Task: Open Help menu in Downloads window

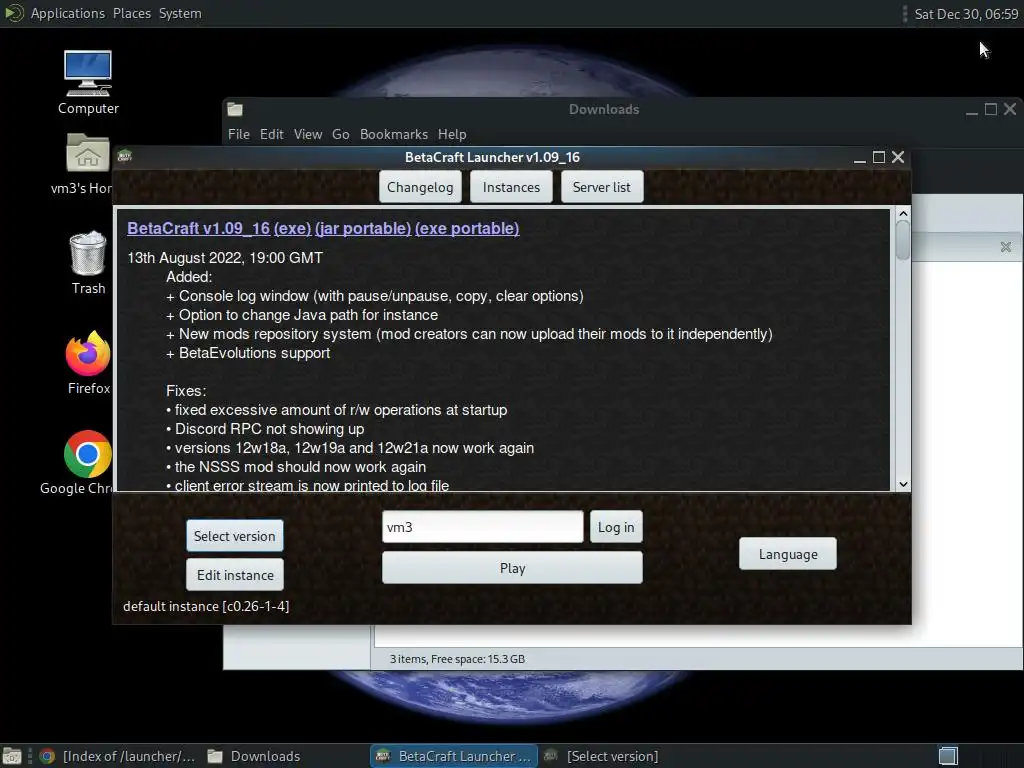Action: [x=452, y=134]
